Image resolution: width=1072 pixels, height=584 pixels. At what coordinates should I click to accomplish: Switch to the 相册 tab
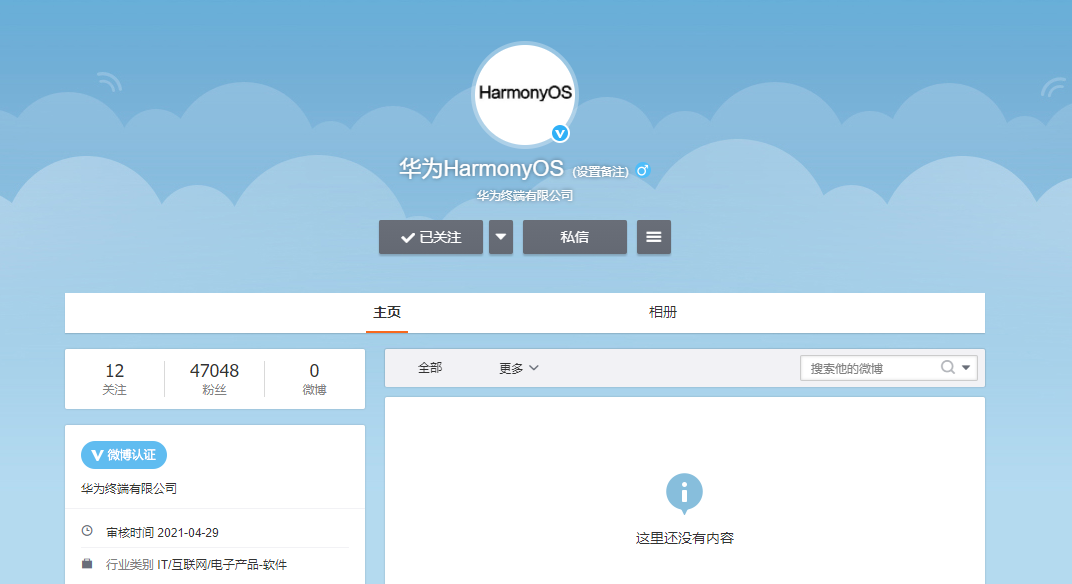pos(663,312)
